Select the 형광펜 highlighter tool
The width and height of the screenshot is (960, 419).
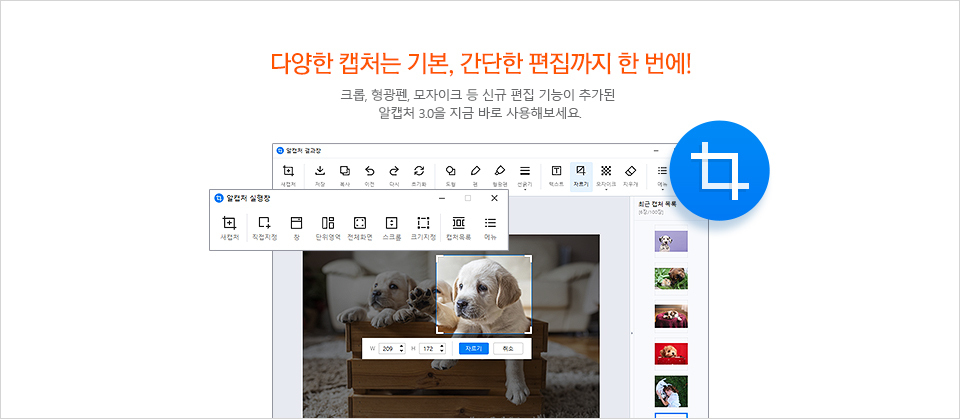point(498,174)
